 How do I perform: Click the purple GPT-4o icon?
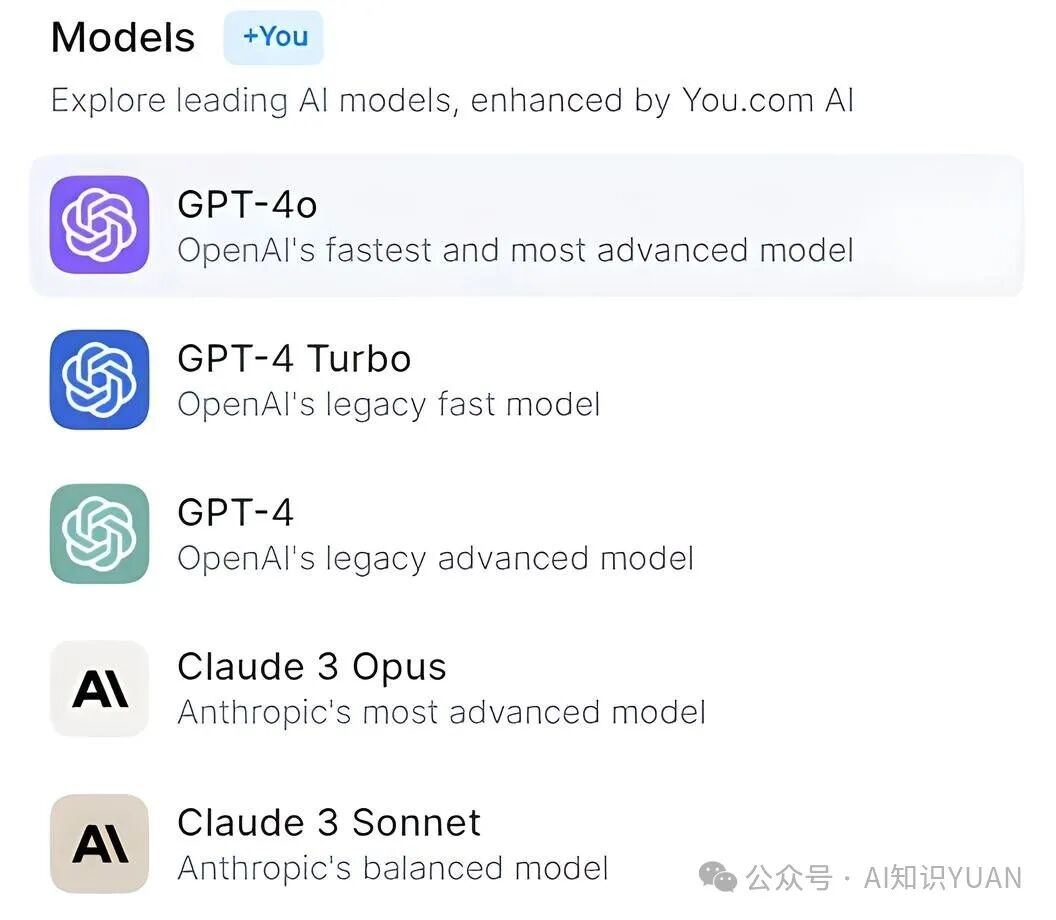tap(100, 225)
